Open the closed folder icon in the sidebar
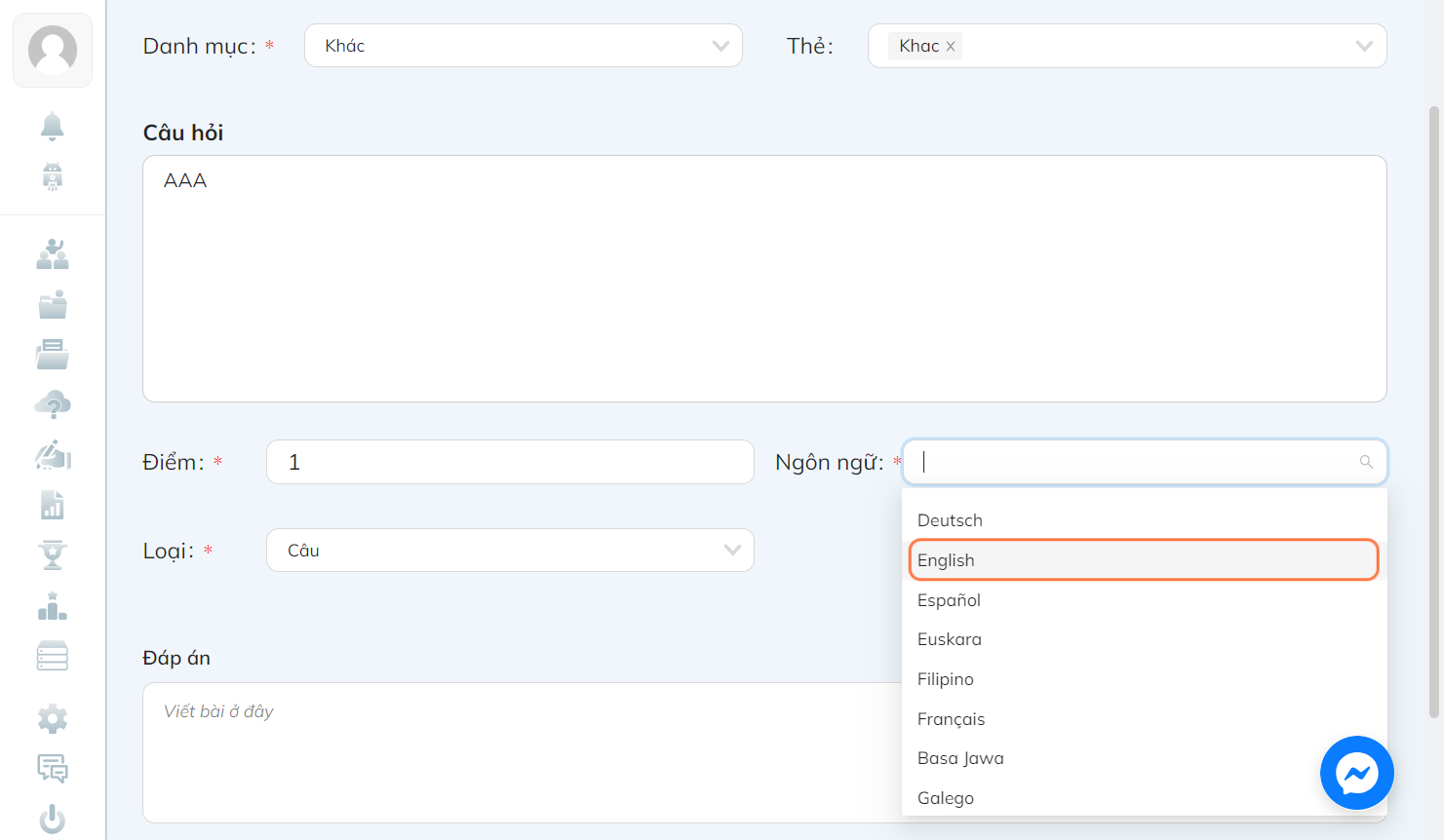Viewport: 1444px width, 840px height. tap(53, 305)
